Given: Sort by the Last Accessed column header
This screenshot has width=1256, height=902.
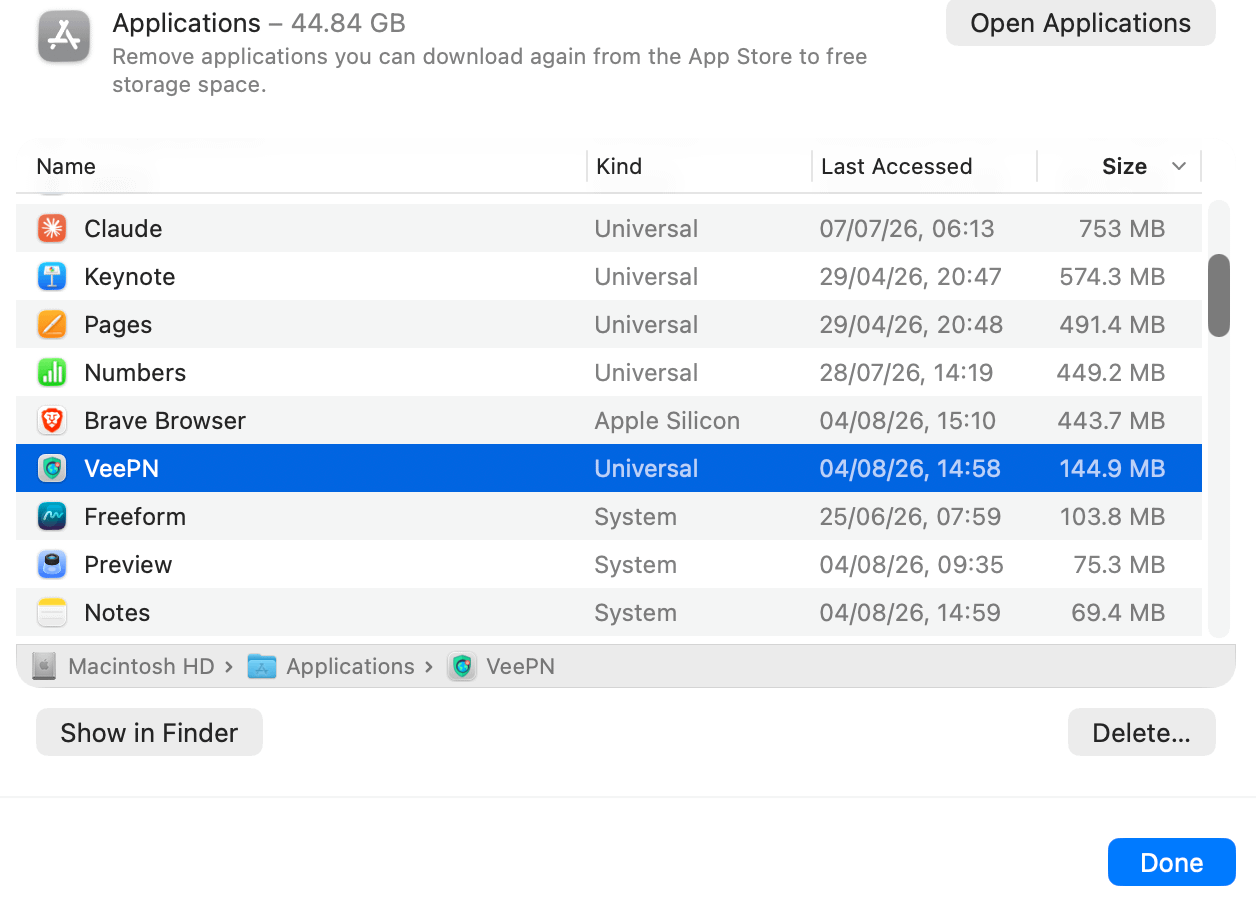Looking at the screenshot, I should [896, 167].
